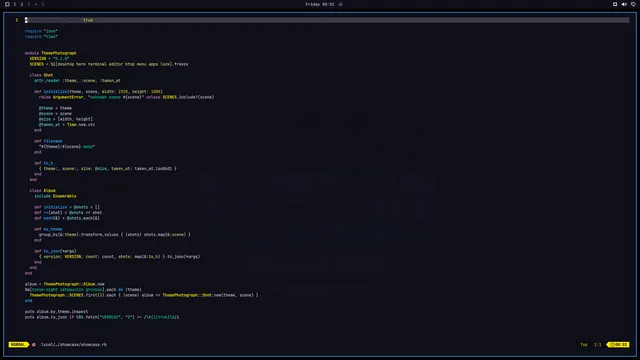Click the 'class Shot' declaration
Image resolution: width=640 pixels, height=360 pixels.
(x=41, y=75)
